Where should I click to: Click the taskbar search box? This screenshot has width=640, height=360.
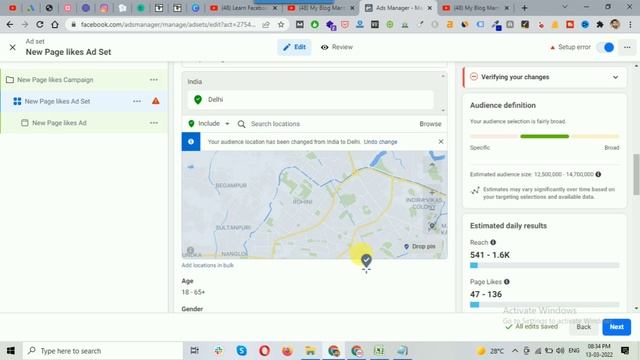pyautogui.click(x=103, y=351)
